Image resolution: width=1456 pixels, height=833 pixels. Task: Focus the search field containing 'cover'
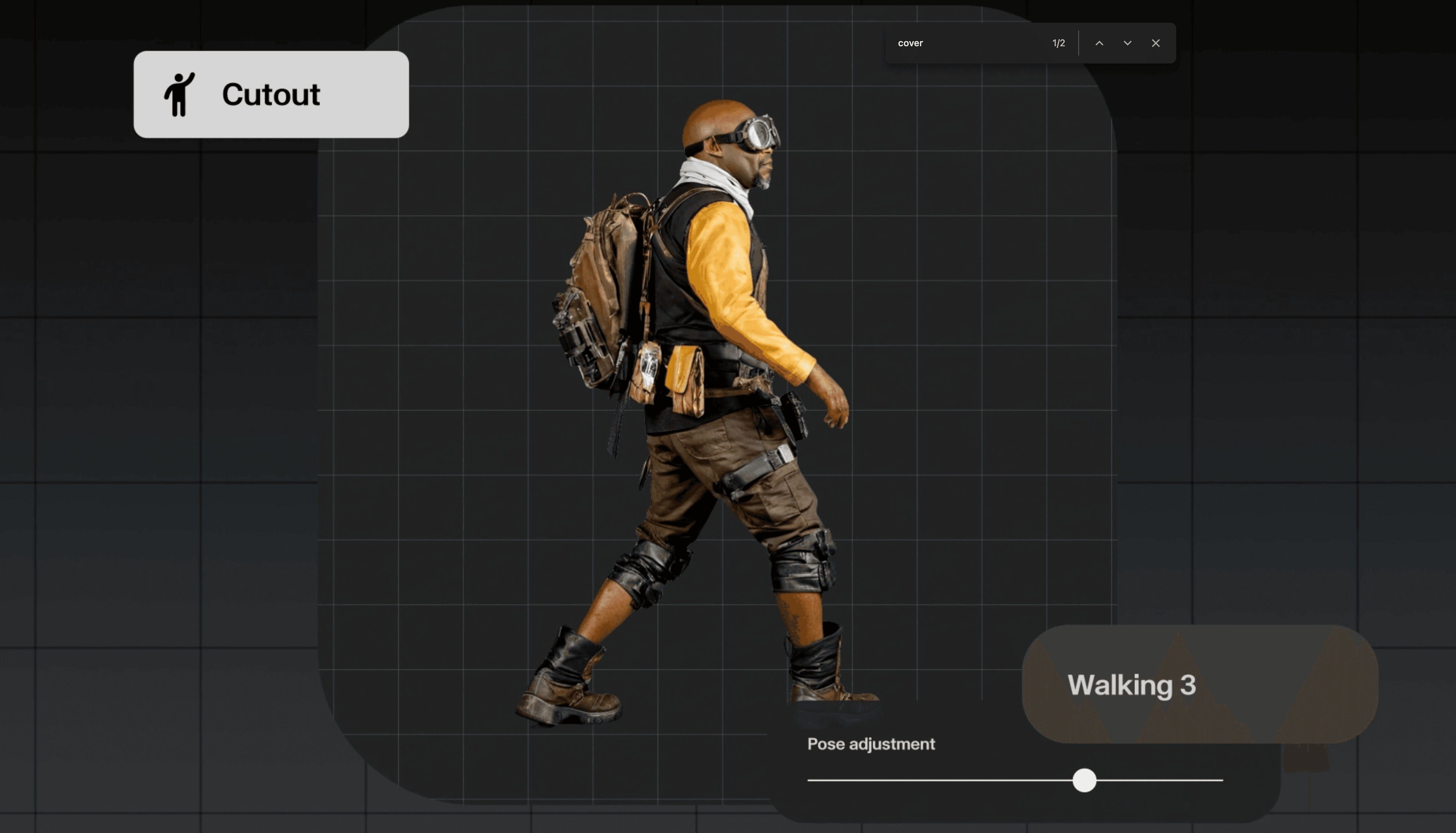(x=961, y=43)
